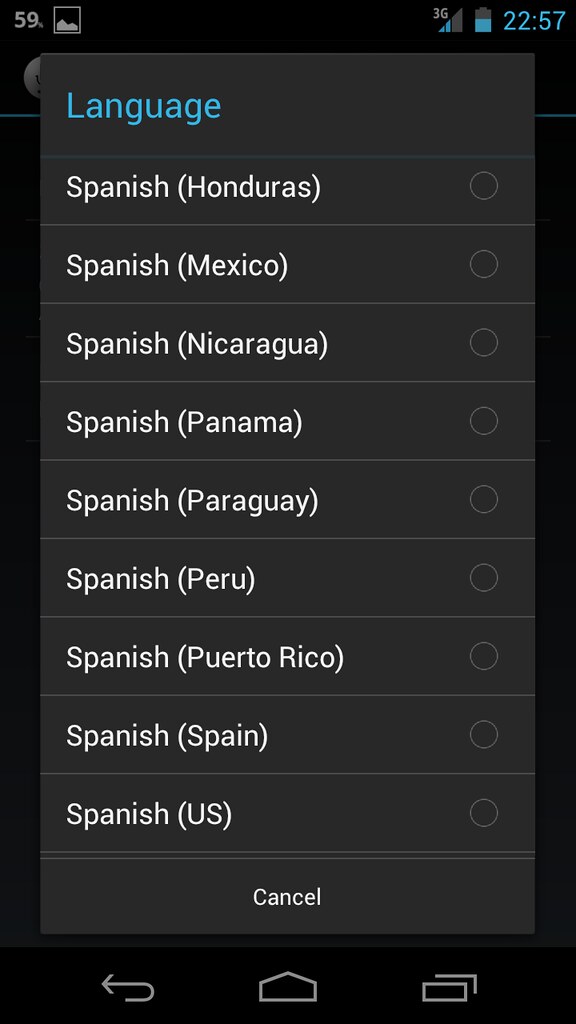576x1024 pixels.
Task: Pick the Spanish (Puerto Rico) list entry
Action: 287,656
